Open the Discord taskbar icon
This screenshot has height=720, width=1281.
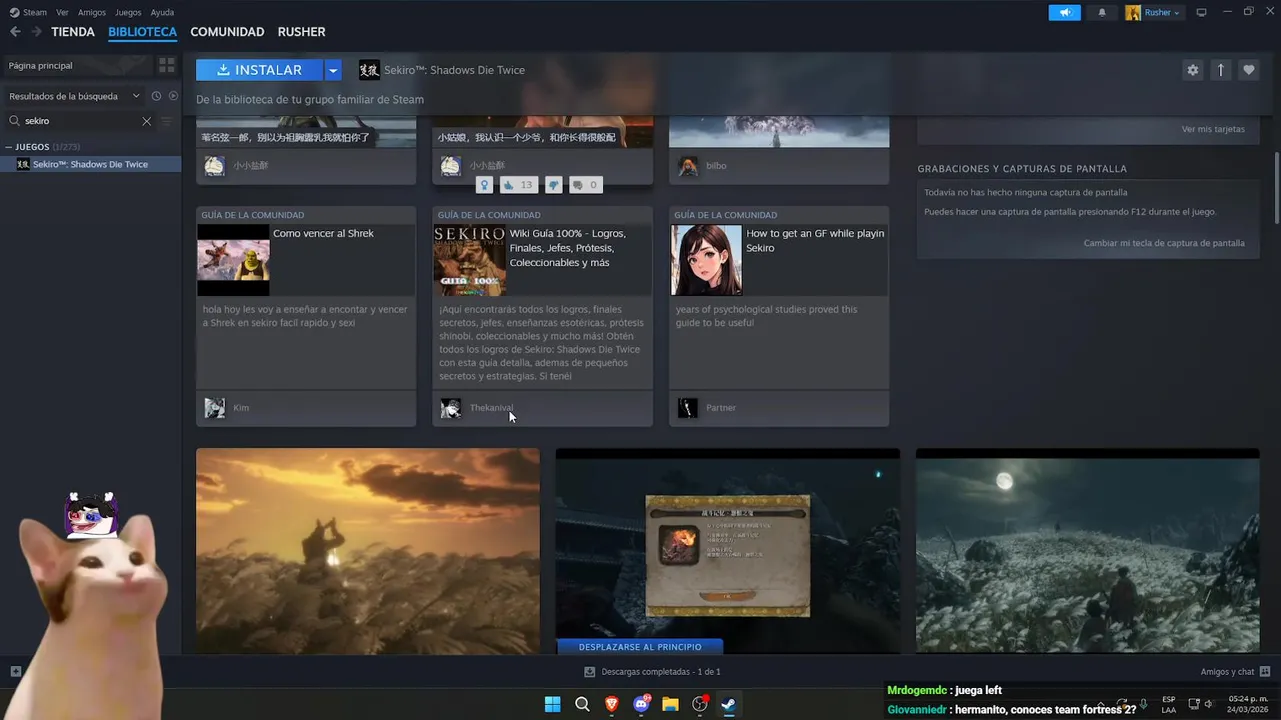[x=641, y=704]
